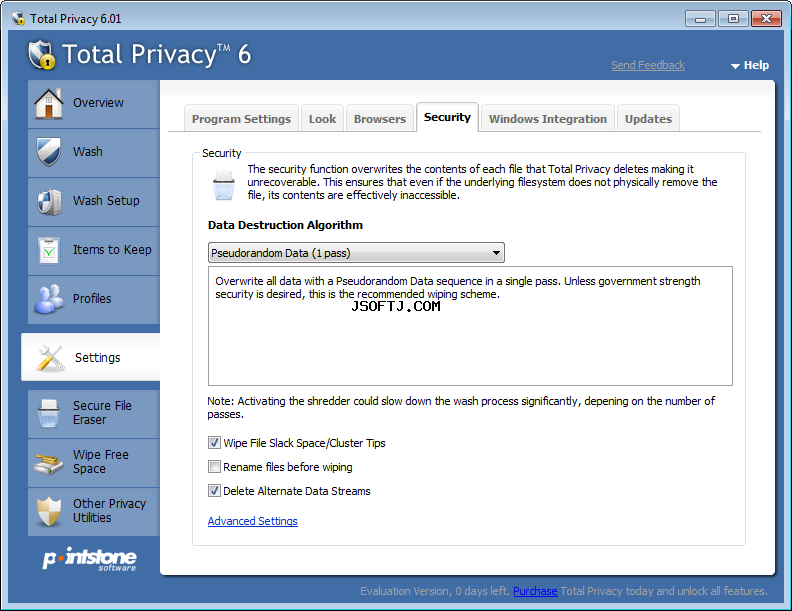
Task: Expand the Help menu arrow
Action: point(735,66)
